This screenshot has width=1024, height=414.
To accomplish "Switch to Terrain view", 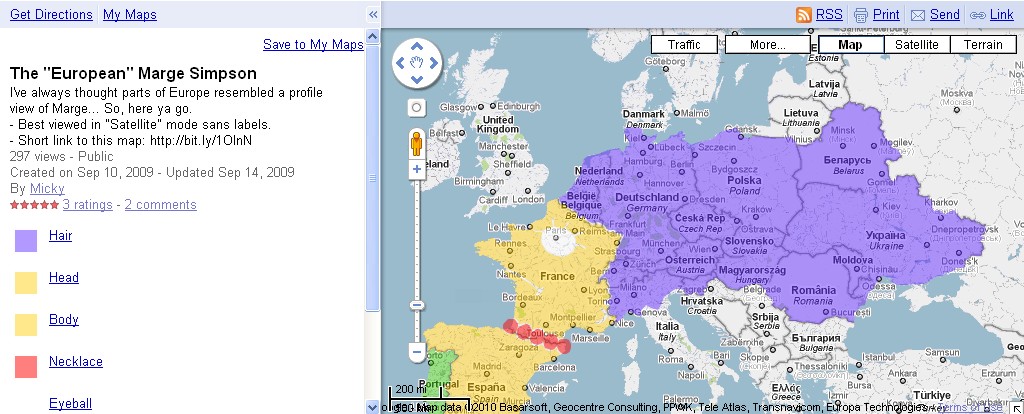I will (983, 44).
